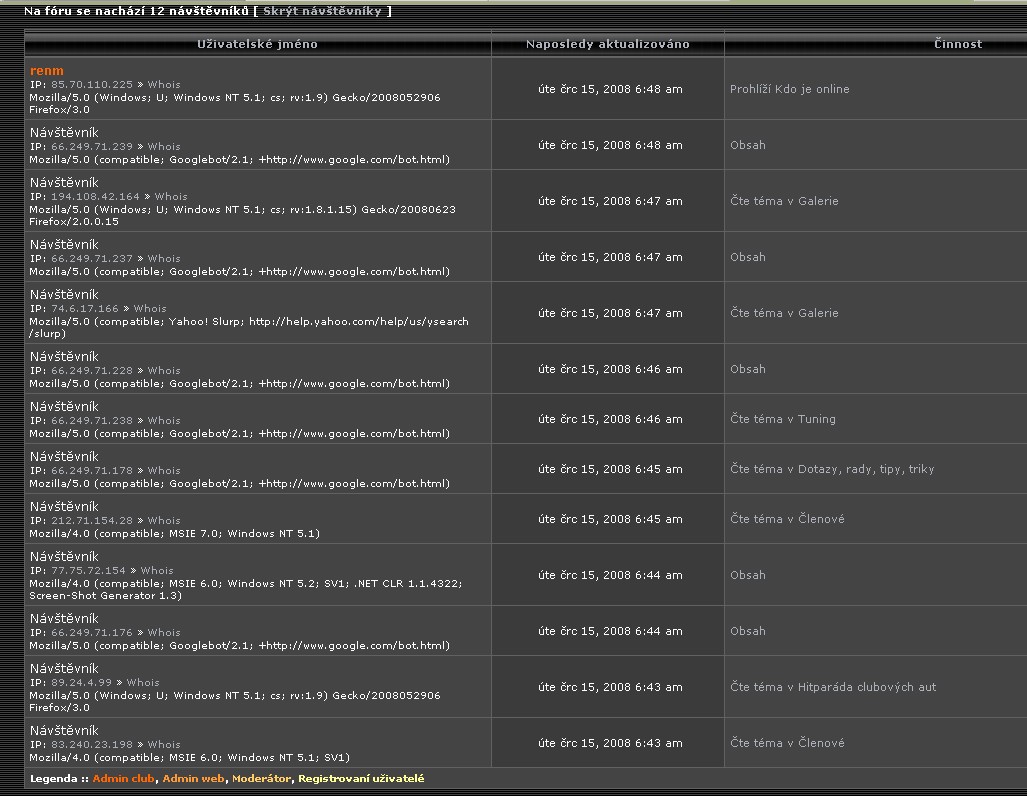
Task: Open Whois for IP 89.24.4.99
Action: (143, 683)
